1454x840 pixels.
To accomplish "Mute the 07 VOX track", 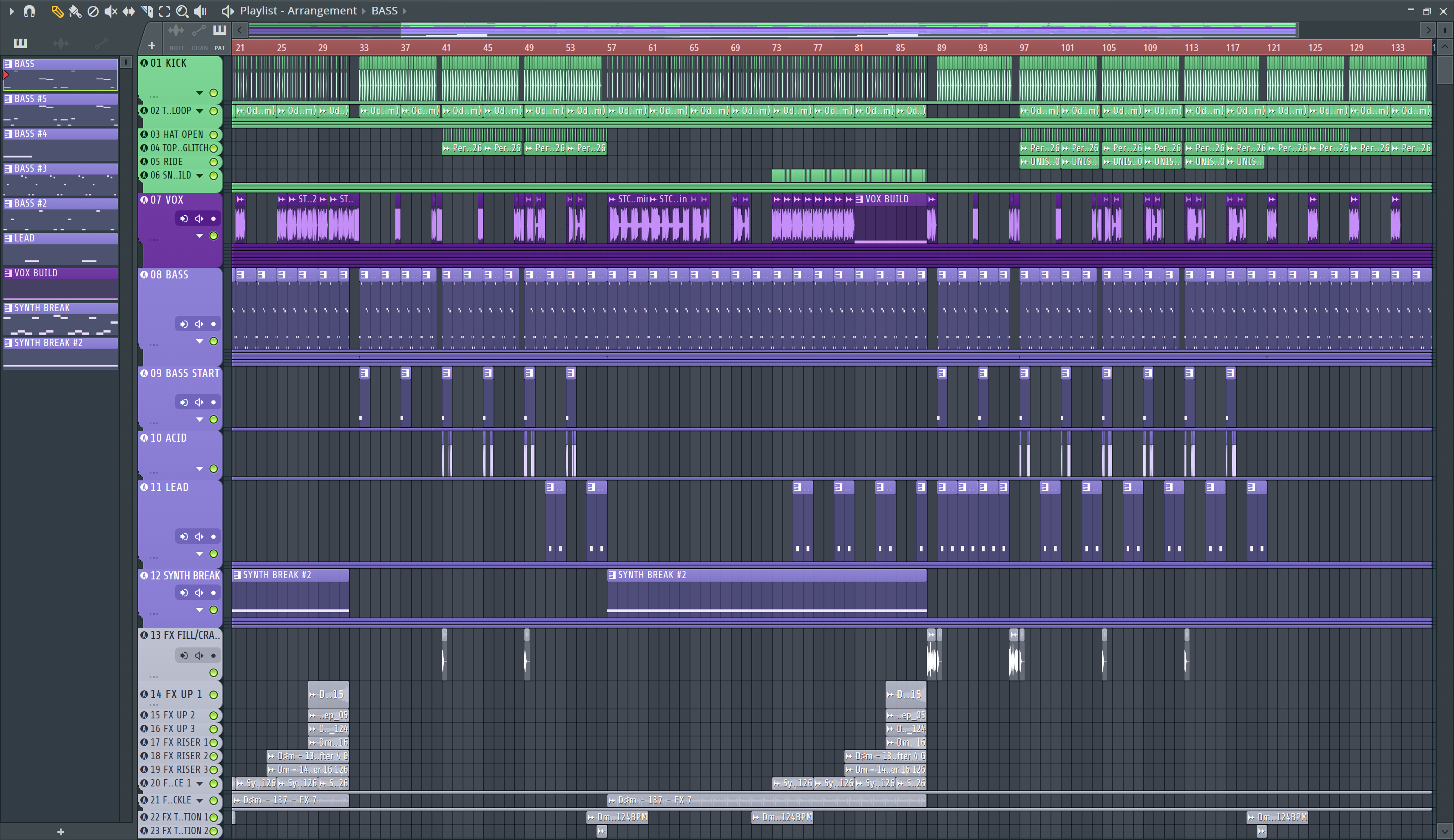I will (x=213, y=236).
